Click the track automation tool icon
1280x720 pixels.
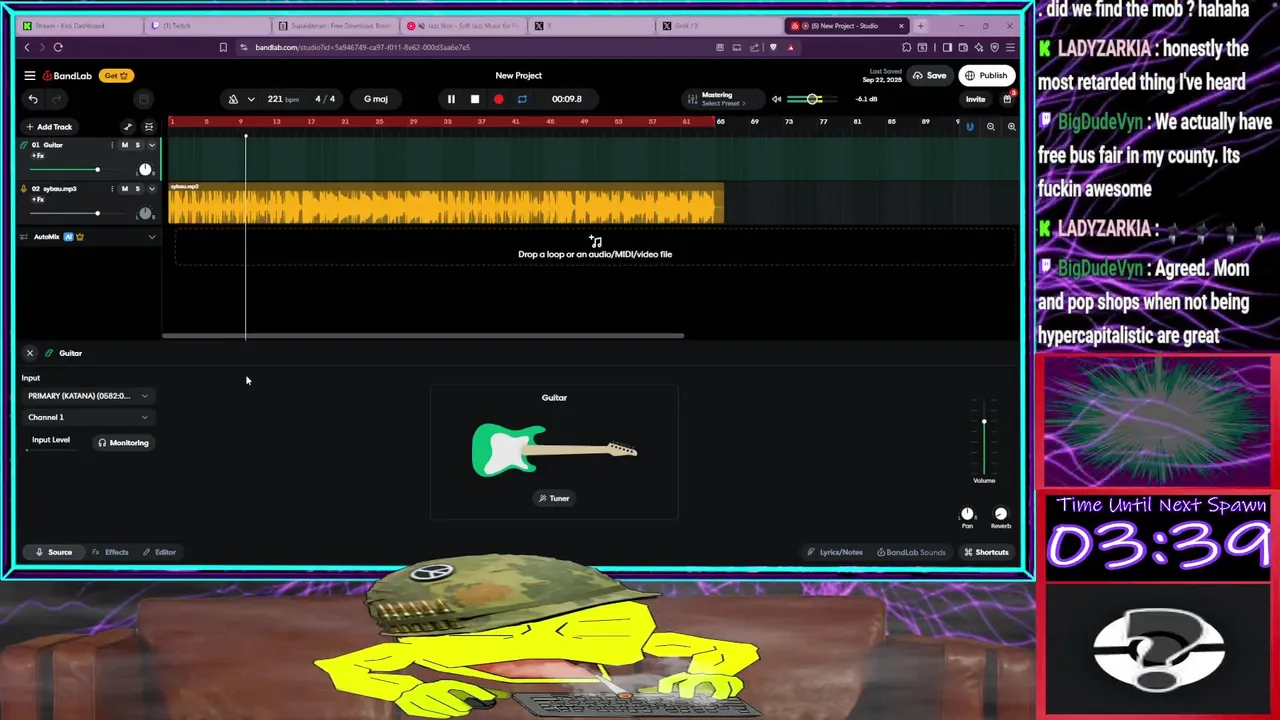128,127
